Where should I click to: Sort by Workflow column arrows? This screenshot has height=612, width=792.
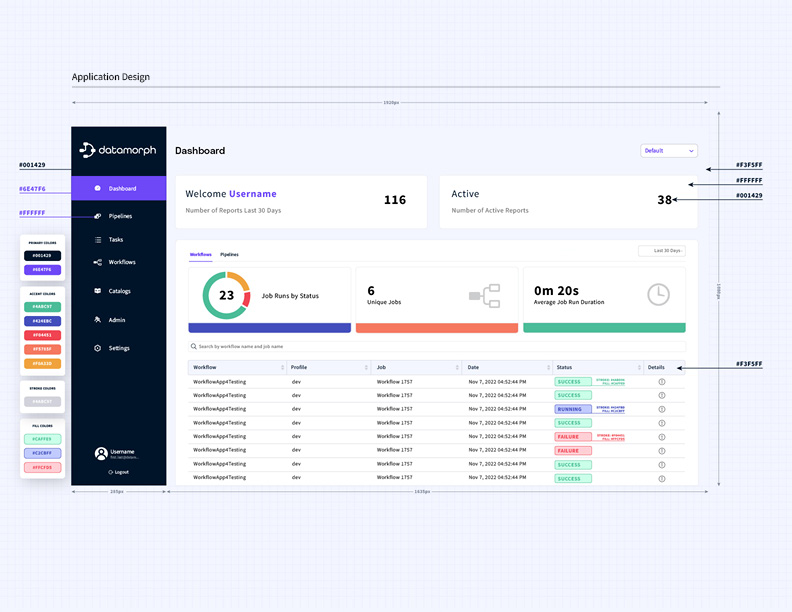pos(282,367)
